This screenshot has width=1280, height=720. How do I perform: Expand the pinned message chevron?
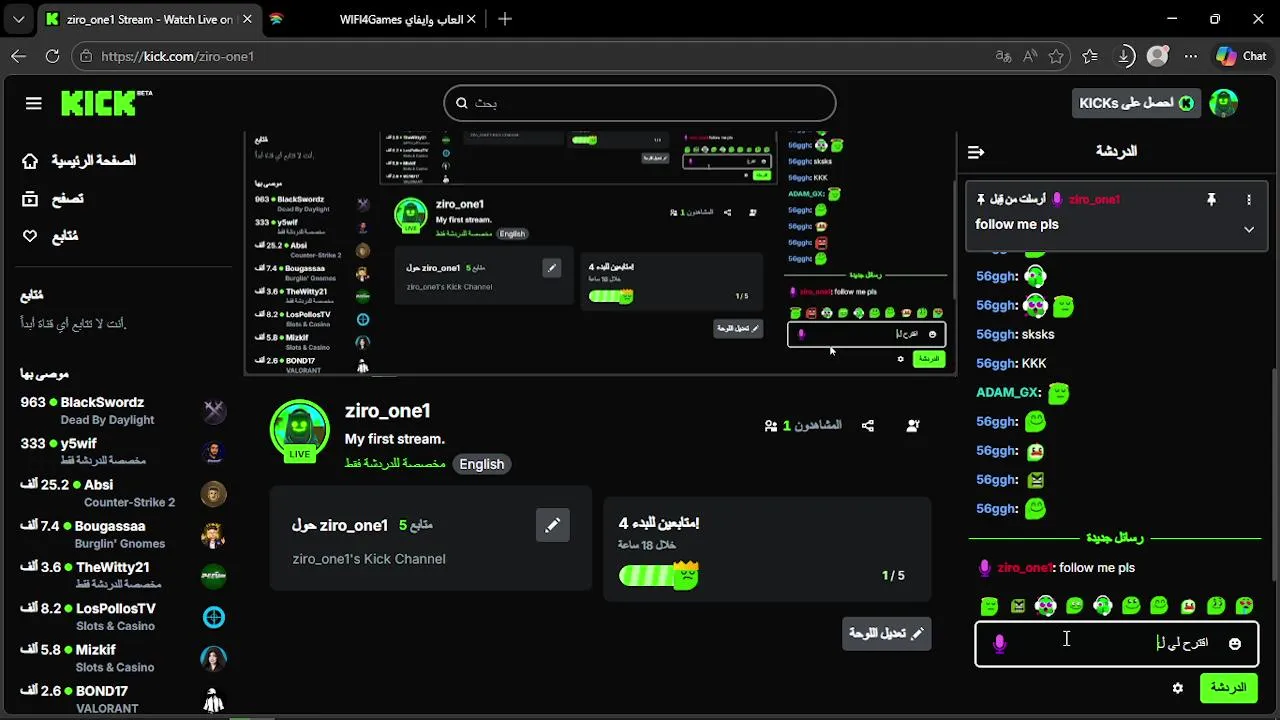pos(1249,229)
